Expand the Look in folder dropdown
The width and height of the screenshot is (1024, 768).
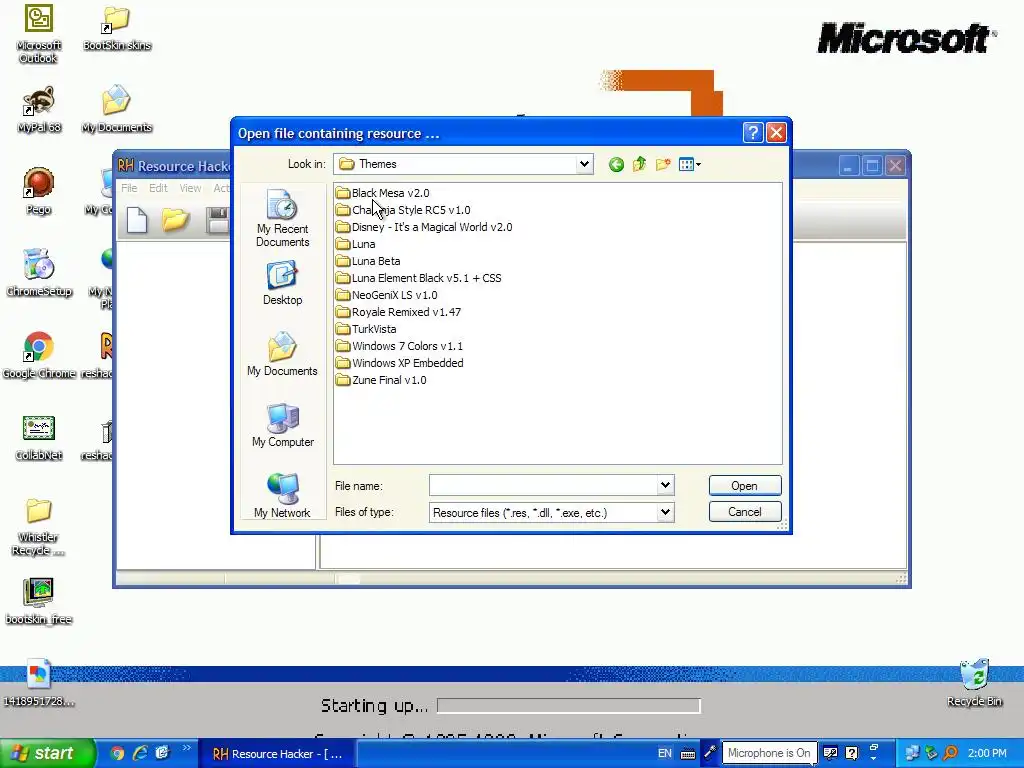pos(584,164)
